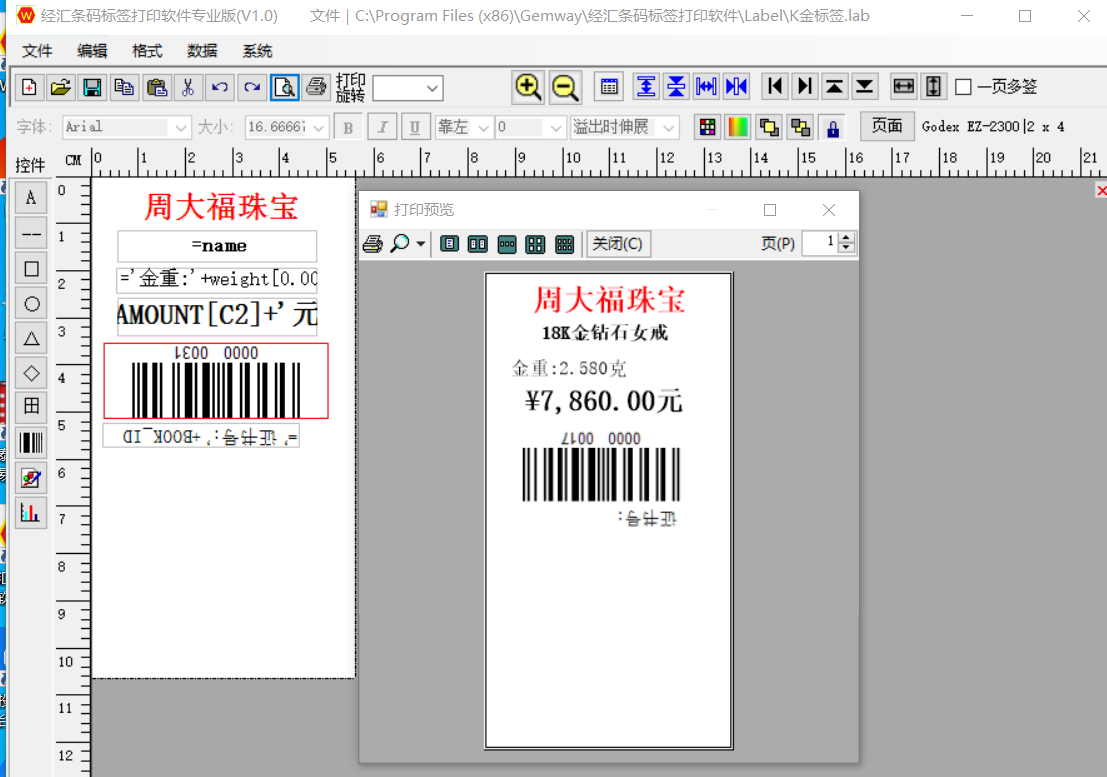Click the lock object icon
Screen dimensions: 1107x777
point(833,128)
